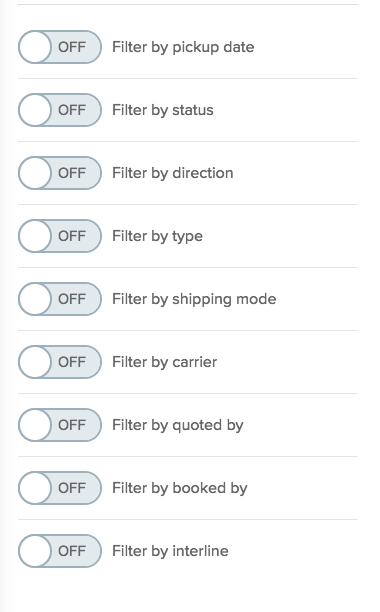
Task: Select the "Filter by status" label
Action: [163, 110]
